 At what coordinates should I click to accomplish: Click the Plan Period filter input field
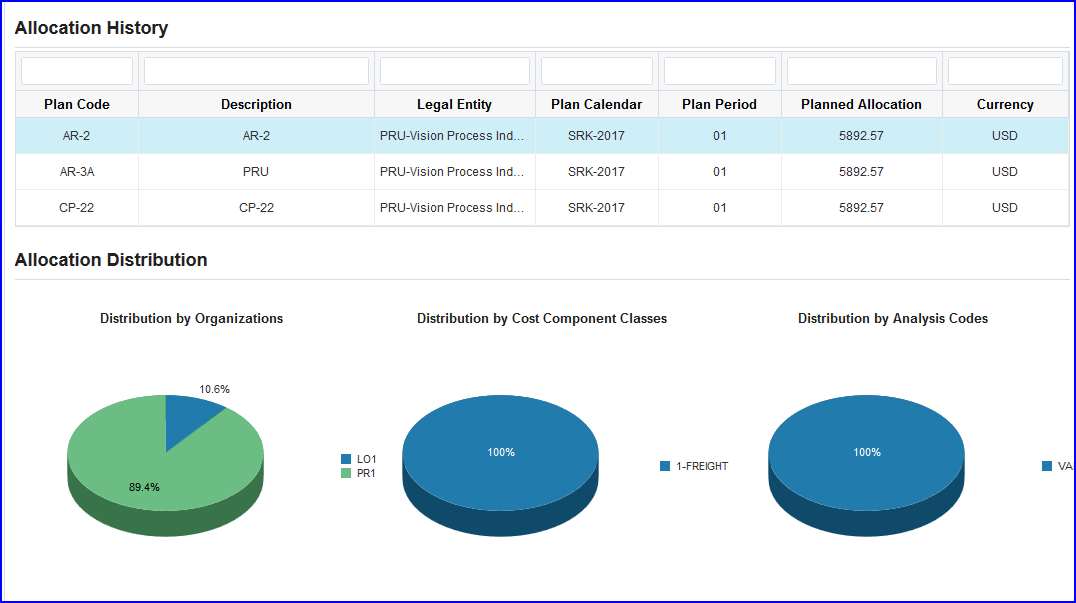point(719,71)
